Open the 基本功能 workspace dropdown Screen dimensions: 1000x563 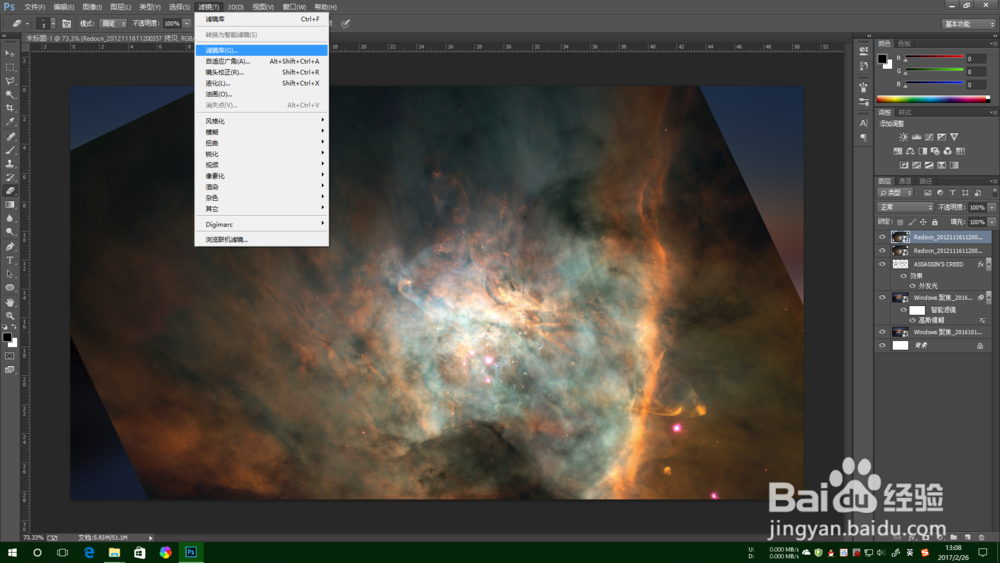click(x=969, y=24)
